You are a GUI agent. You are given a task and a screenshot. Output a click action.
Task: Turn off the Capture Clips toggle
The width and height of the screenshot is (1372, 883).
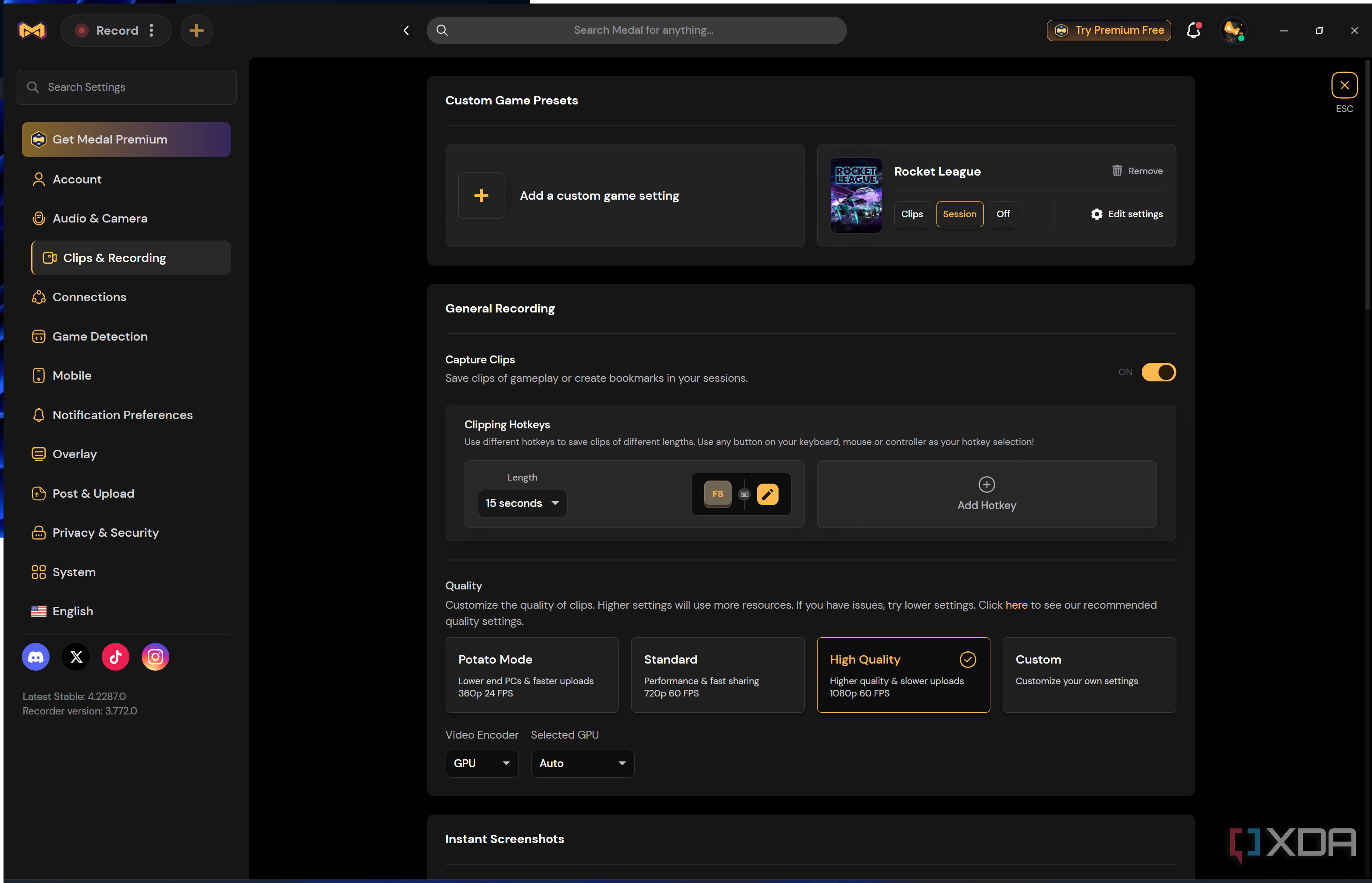pyautogui.click(x=1159, y=372)
